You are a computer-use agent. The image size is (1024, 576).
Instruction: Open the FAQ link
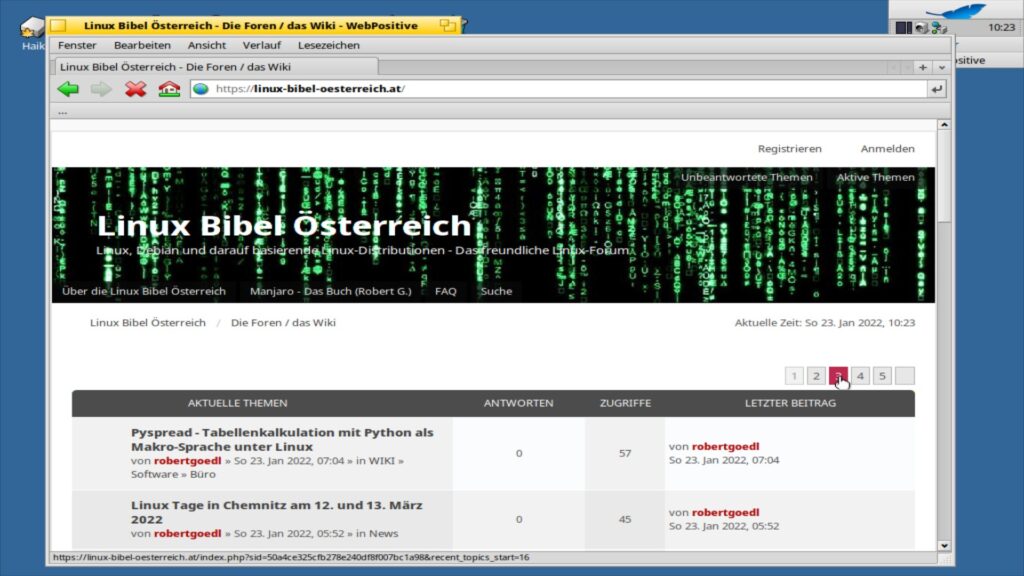pyautogui.click(x=445, y=291)
